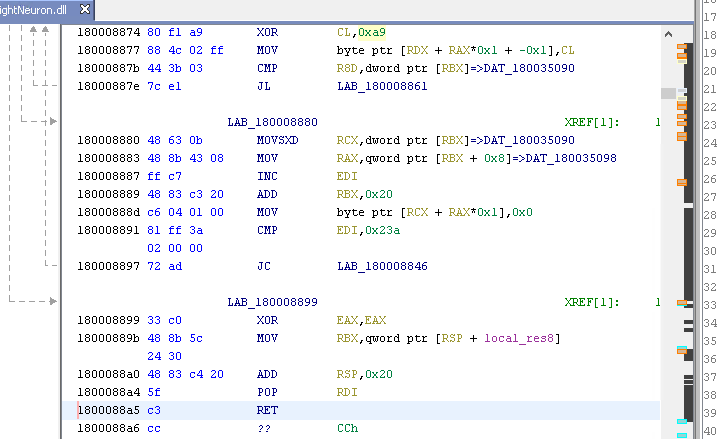Click the LAB_180008899 label

(x=273, y=302)
